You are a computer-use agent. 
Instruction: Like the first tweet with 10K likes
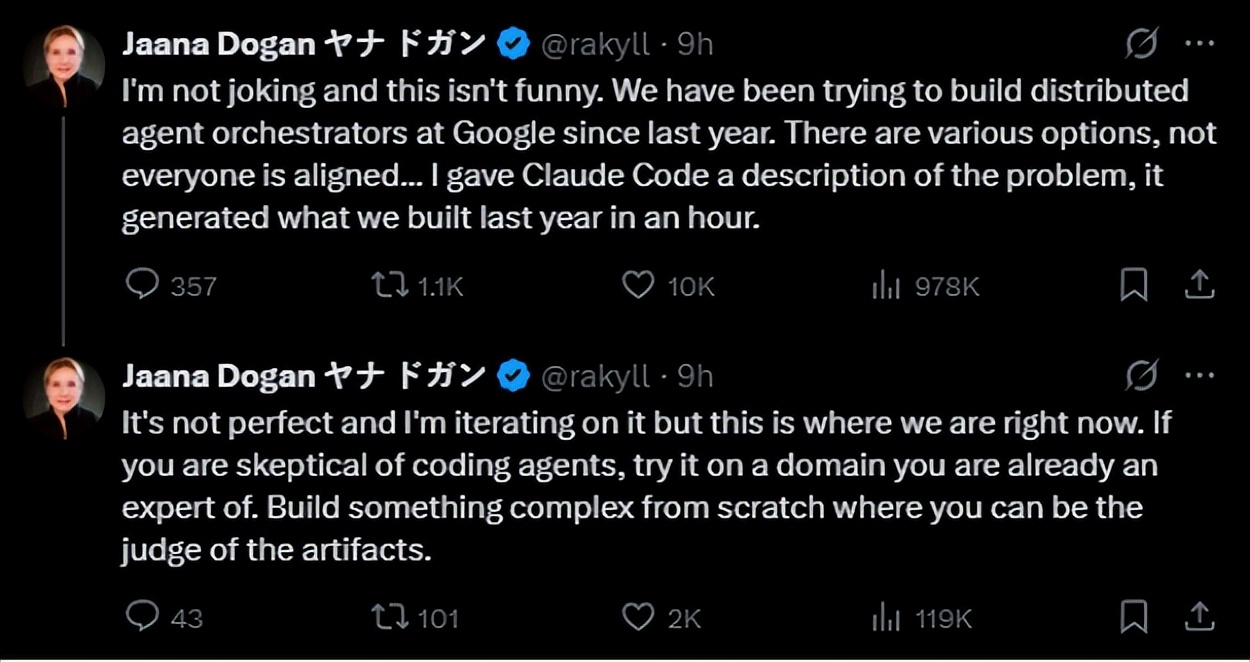tap(638, 286)
